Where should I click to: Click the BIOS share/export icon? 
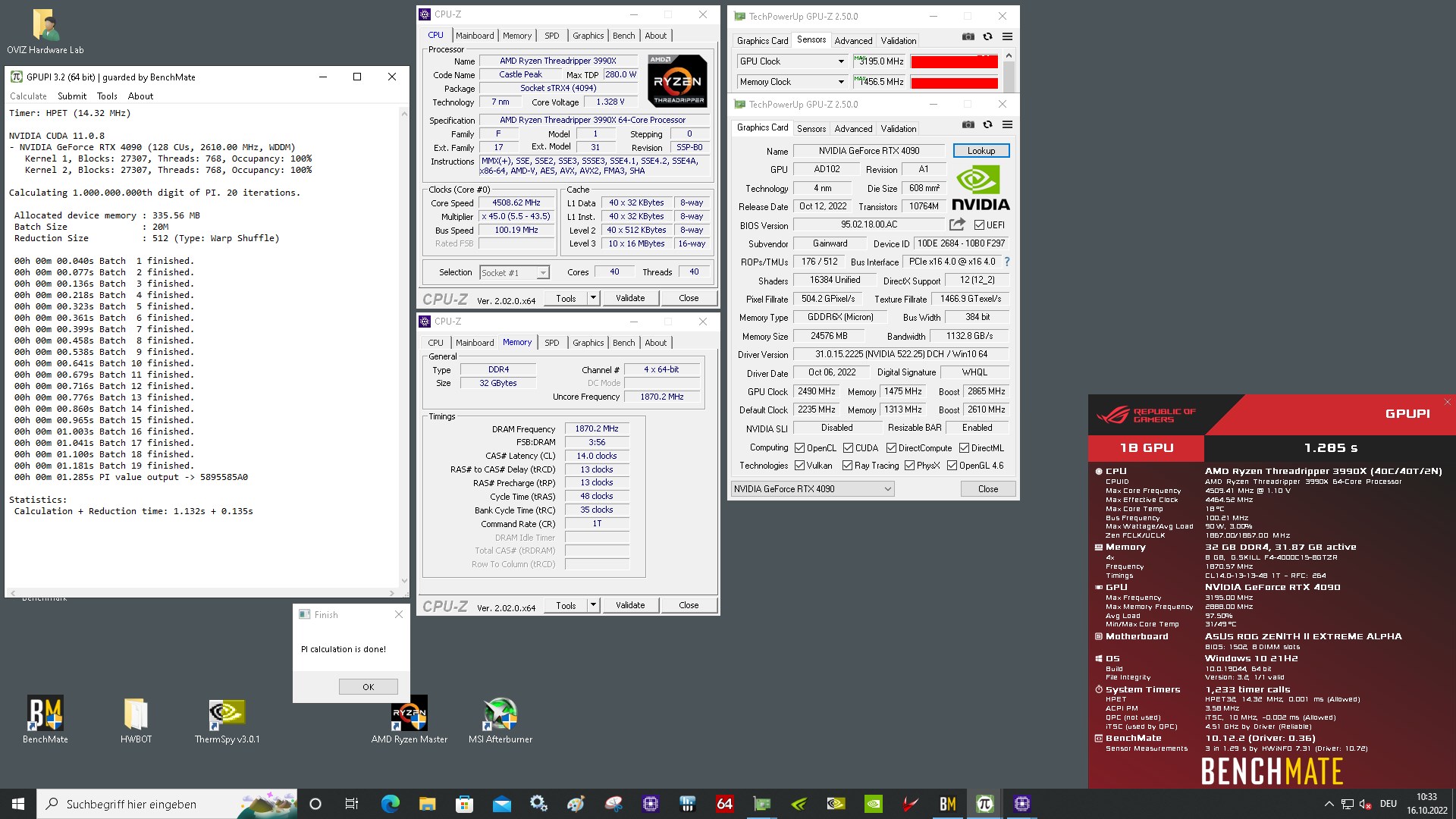[x=957, y=224]
